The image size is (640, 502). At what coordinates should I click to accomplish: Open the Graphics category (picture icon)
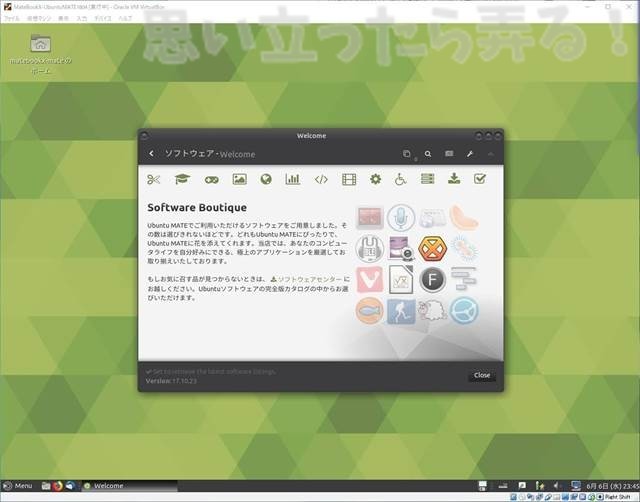[239, 179]
